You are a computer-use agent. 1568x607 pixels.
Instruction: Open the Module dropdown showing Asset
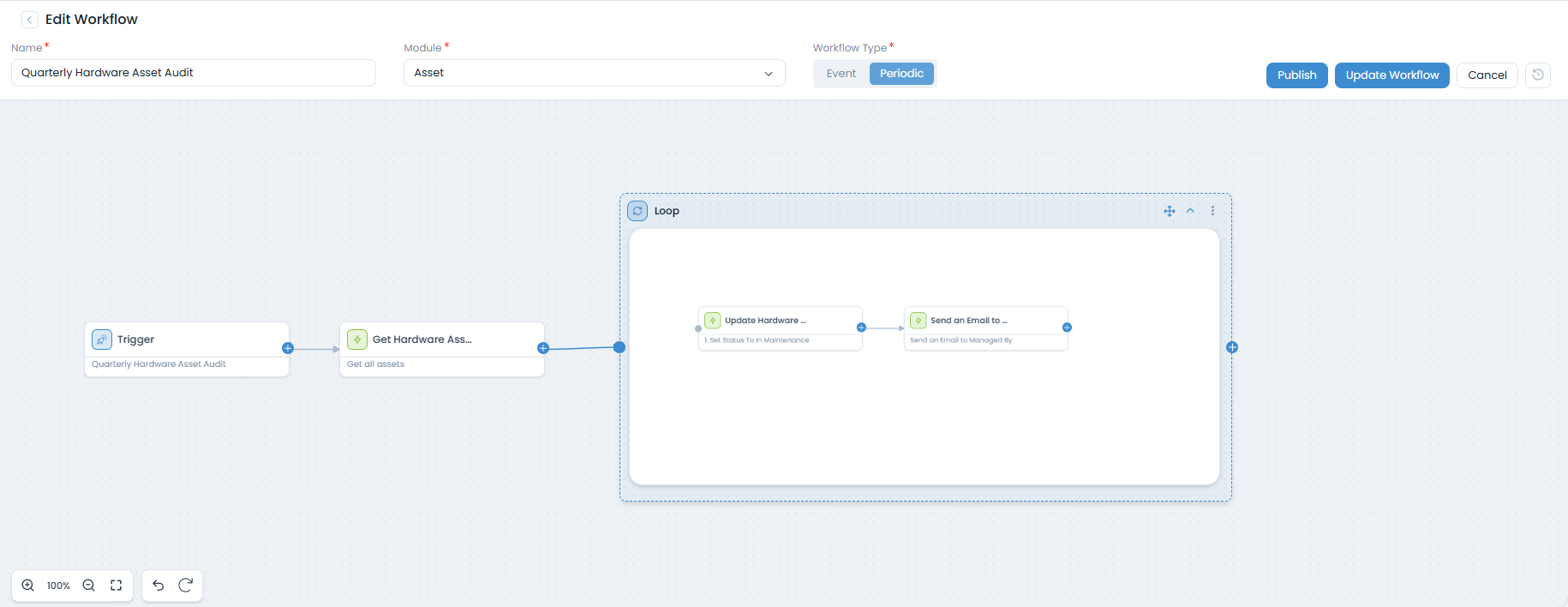(594, 73)
